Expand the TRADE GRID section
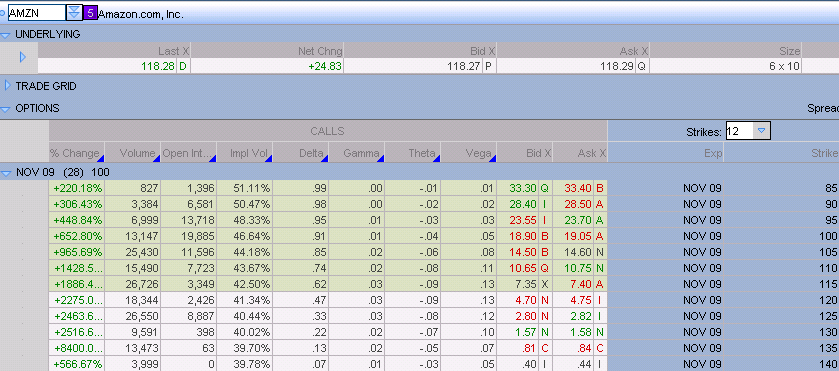The image size is (839, 371). click(x=7, y=86)
